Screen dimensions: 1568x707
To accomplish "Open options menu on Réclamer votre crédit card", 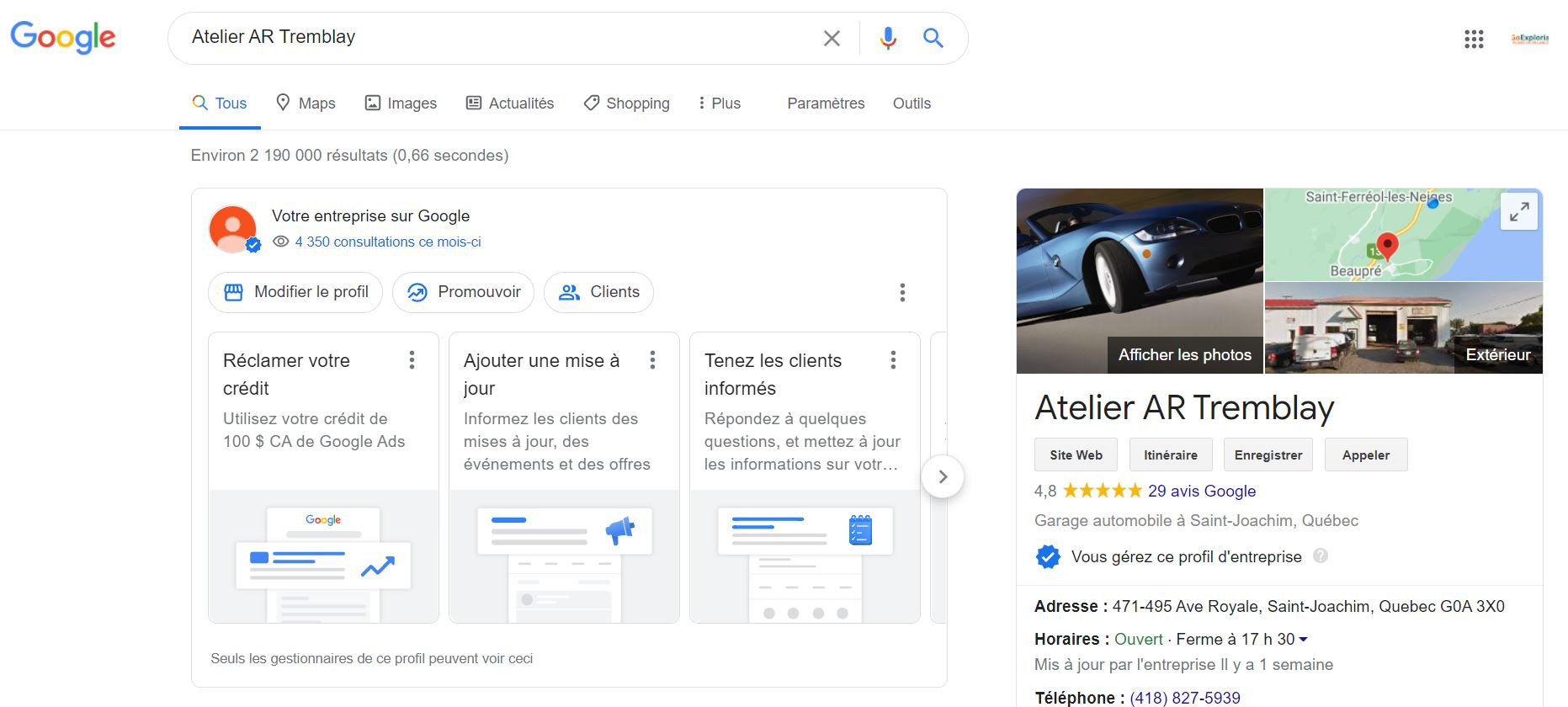I will (x=412, y=360).
